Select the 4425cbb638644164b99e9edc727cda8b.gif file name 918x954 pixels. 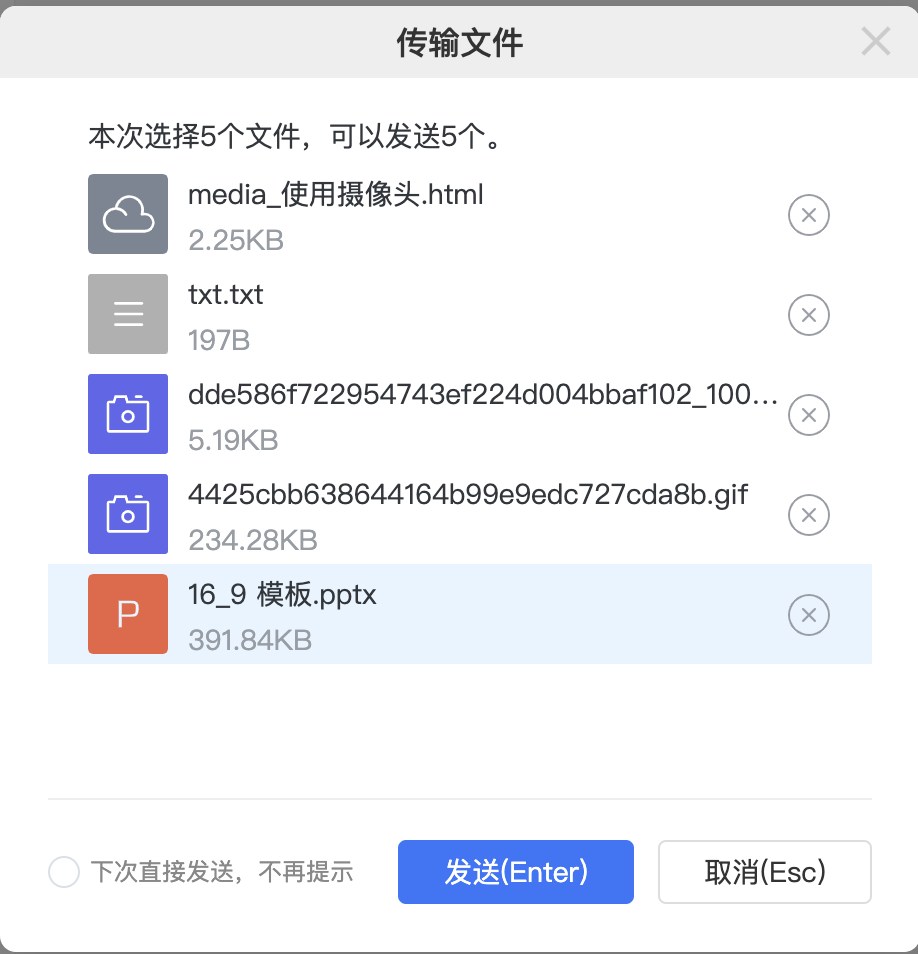point(468,494)
